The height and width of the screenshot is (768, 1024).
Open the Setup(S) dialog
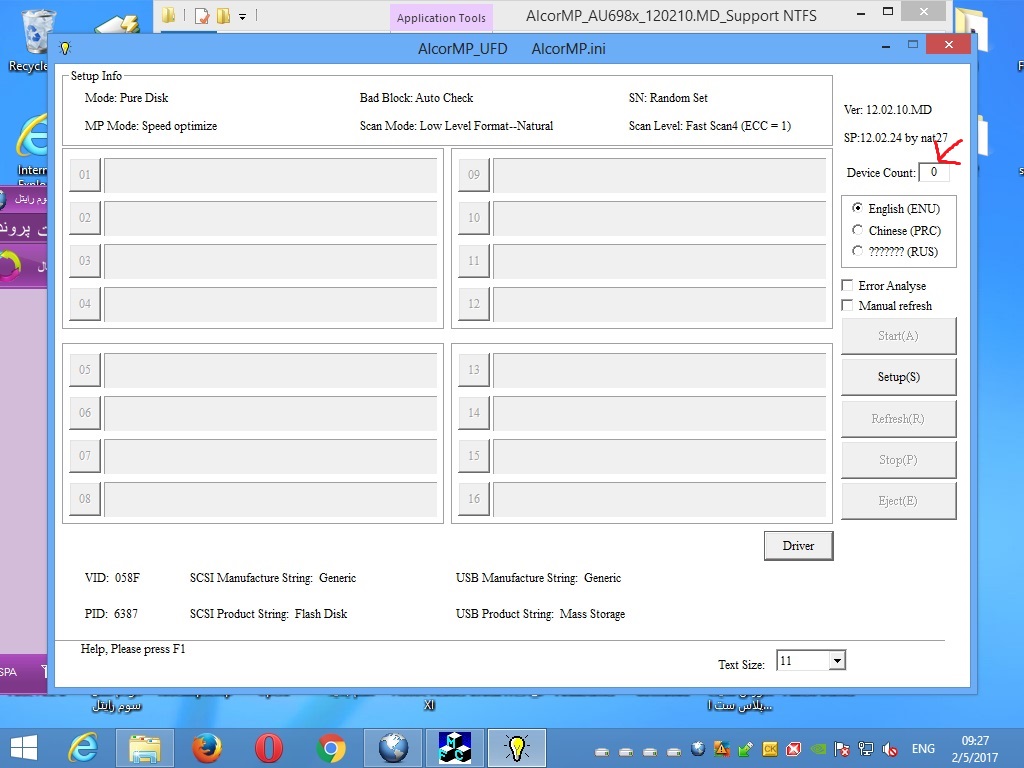[x=899, y=377]
